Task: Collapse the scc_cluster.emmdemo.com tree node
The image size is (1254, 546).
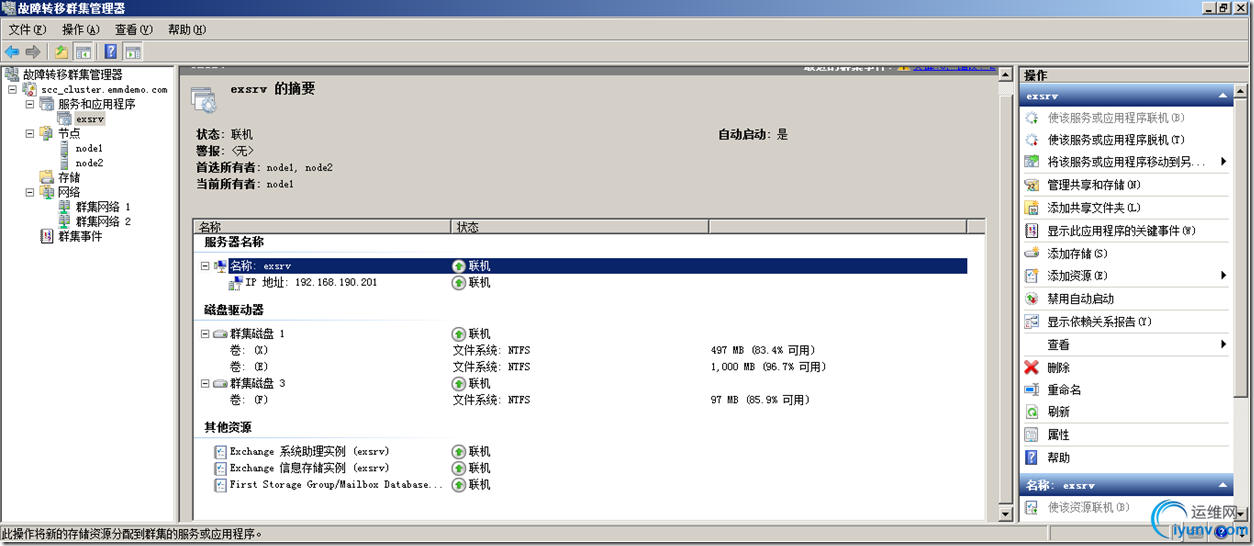Action: click(12, 89)
